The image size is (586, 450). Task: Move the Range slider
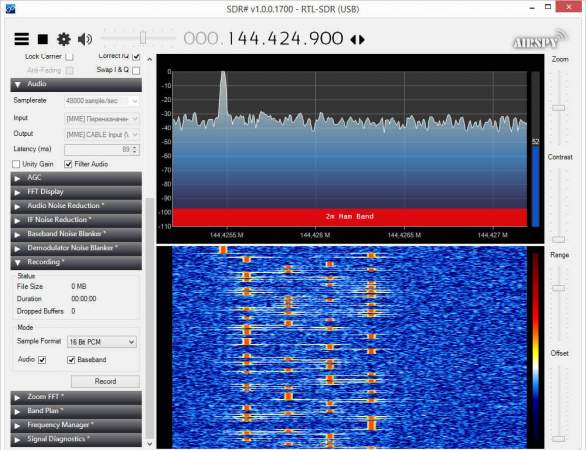(559, 288)
